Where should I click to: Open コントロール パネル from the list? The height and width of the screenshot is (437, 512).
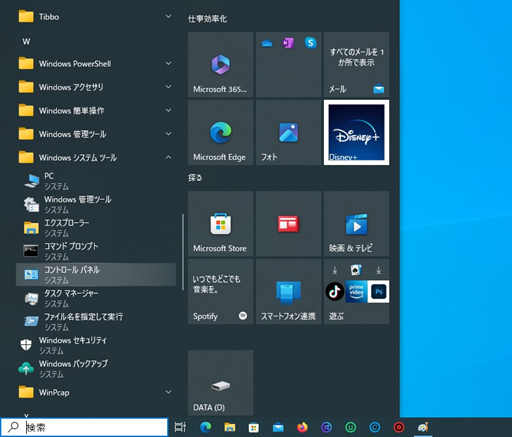(x=96, y=275)
